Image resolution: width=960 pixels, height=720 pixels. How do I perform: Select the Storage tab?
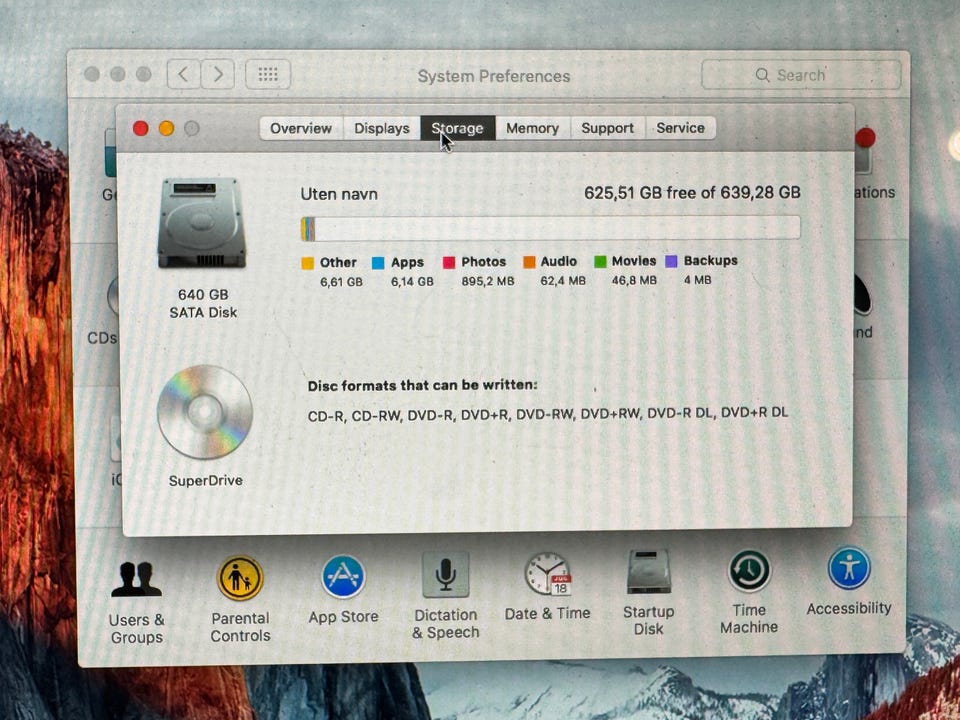click(x=457, y=129)
